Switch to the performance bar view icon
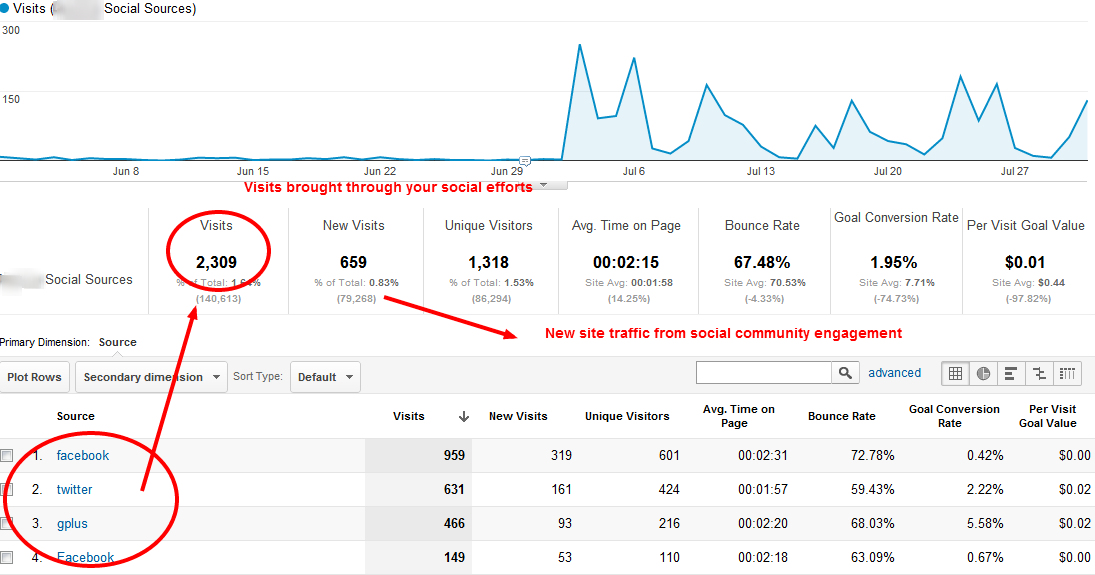 1011,374
